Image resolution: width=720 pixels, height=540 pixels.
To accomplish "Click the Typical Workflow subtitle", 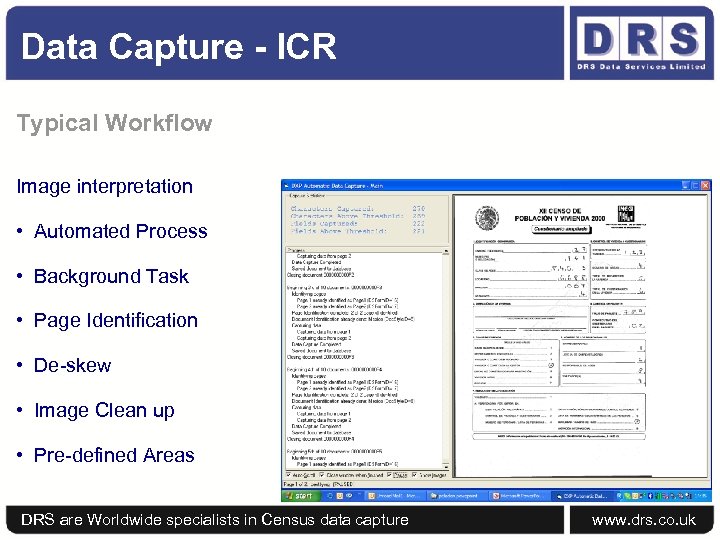I will coord(114,123).
